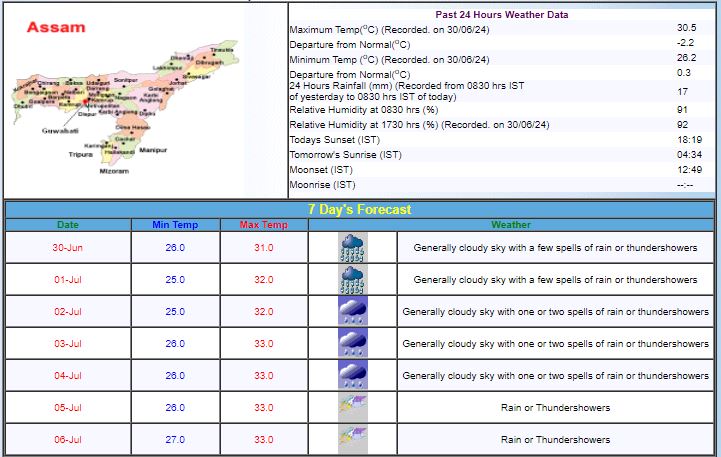Click min temp 27.0 for 06-Jul

tap(175, 440)
